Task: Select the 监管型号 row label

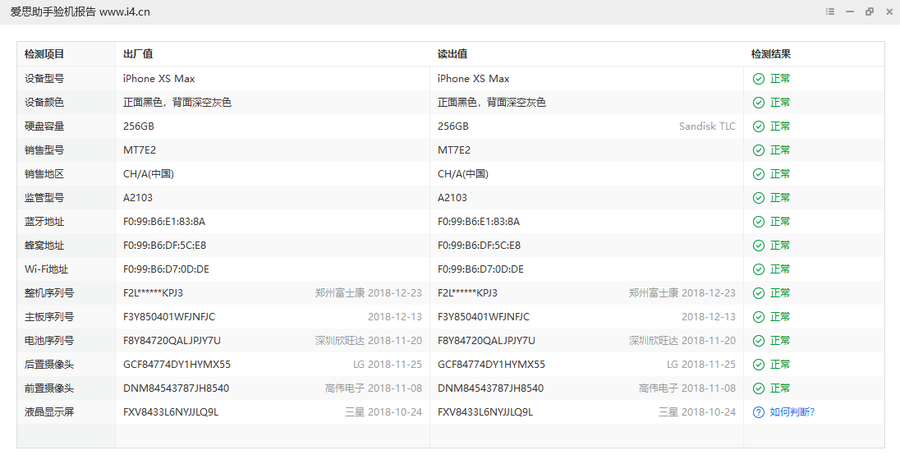Action: [44, 198]
